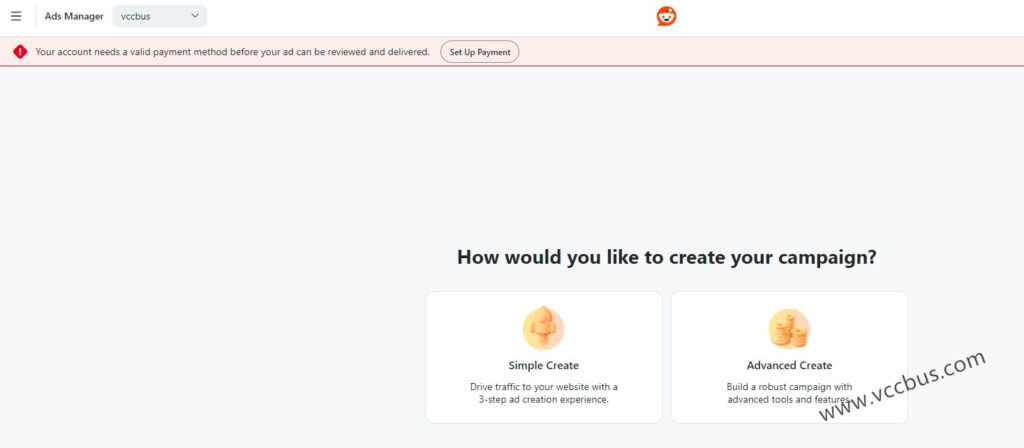Open the hamburger navigation menu
This screenshot has height=448, width=1024.
pos(16,16)
